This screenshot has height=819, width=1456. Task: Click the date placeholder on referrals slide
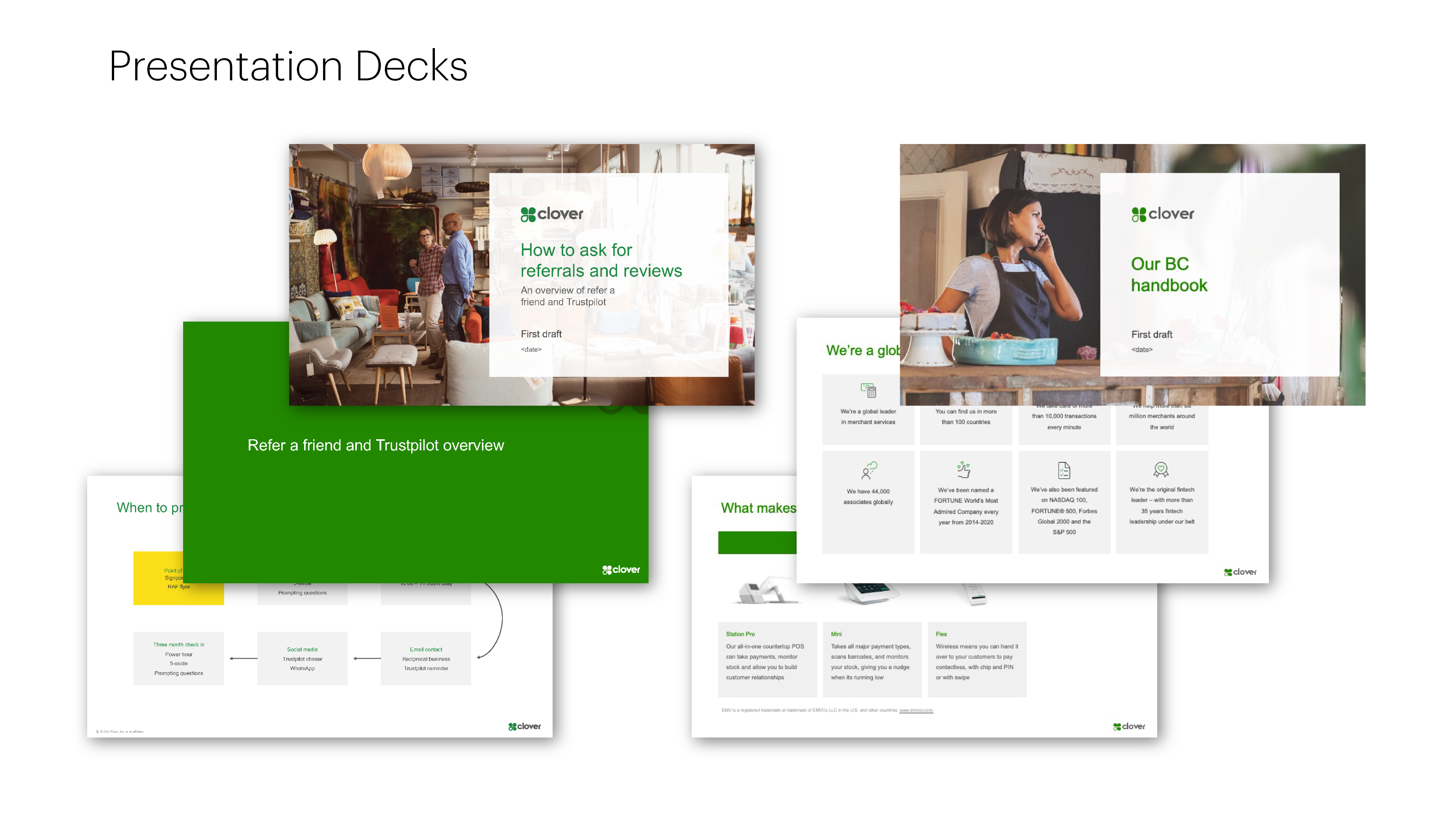pos(531,349)
